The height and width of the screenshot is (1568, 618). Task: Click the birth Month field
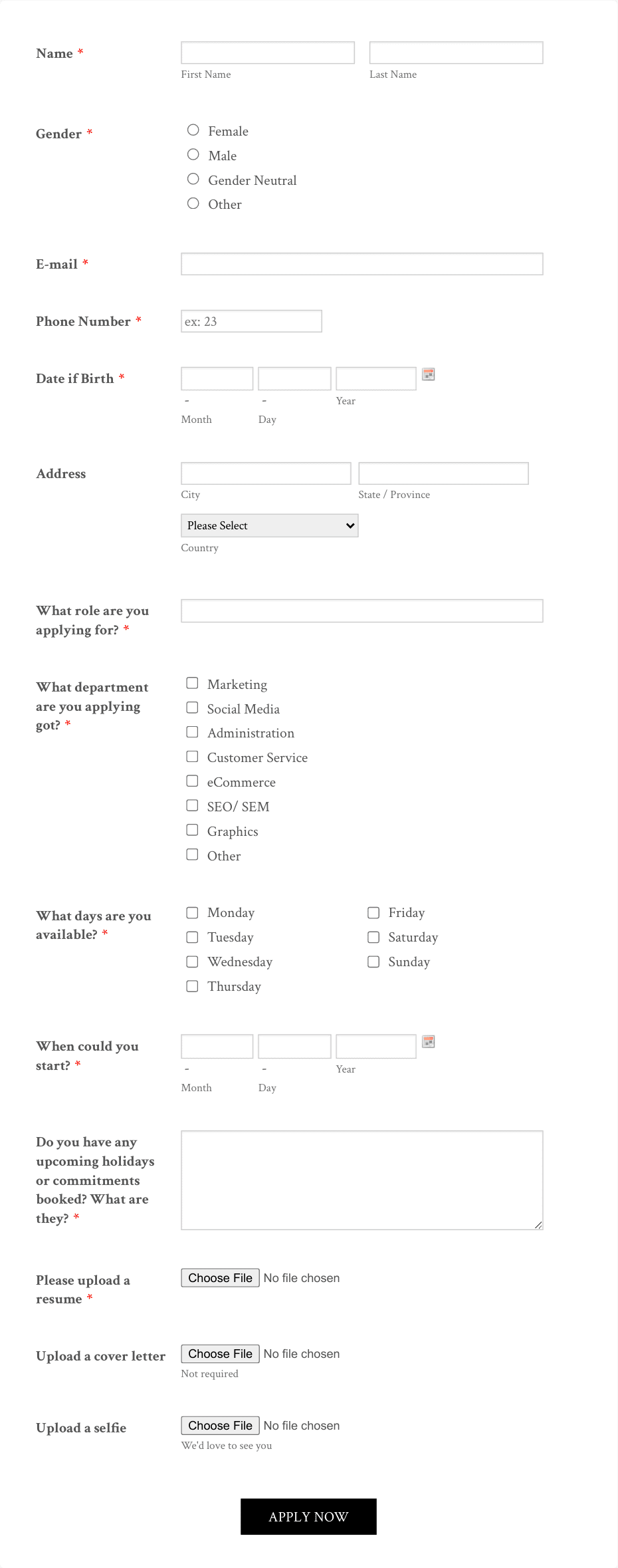pyautogui.click(x=217, y=379)
